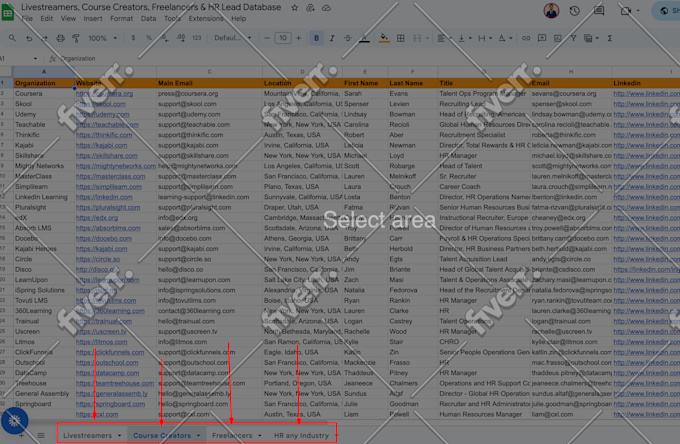
Task: Star the spreadsheet document
Action: [x=294, y=8]
